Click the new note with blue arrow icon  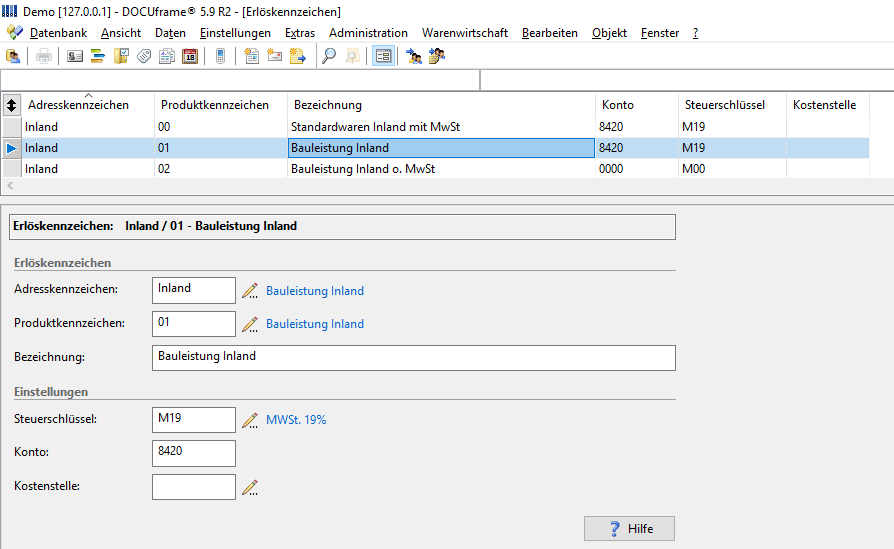click(298, 56)
